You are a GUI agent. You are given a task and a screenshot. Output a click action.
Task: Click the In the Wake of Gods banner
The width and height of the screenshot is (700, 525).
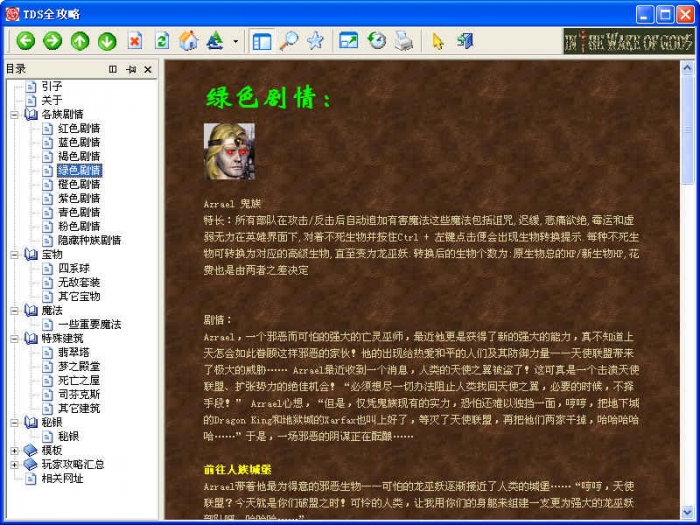click(x=629, y=42)
